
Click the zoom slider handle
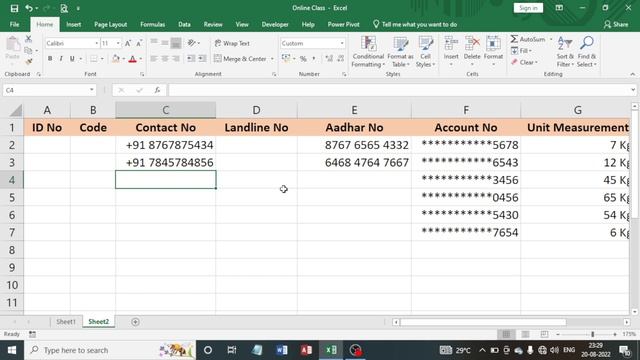pyautogui.click(x=593, y=334)
